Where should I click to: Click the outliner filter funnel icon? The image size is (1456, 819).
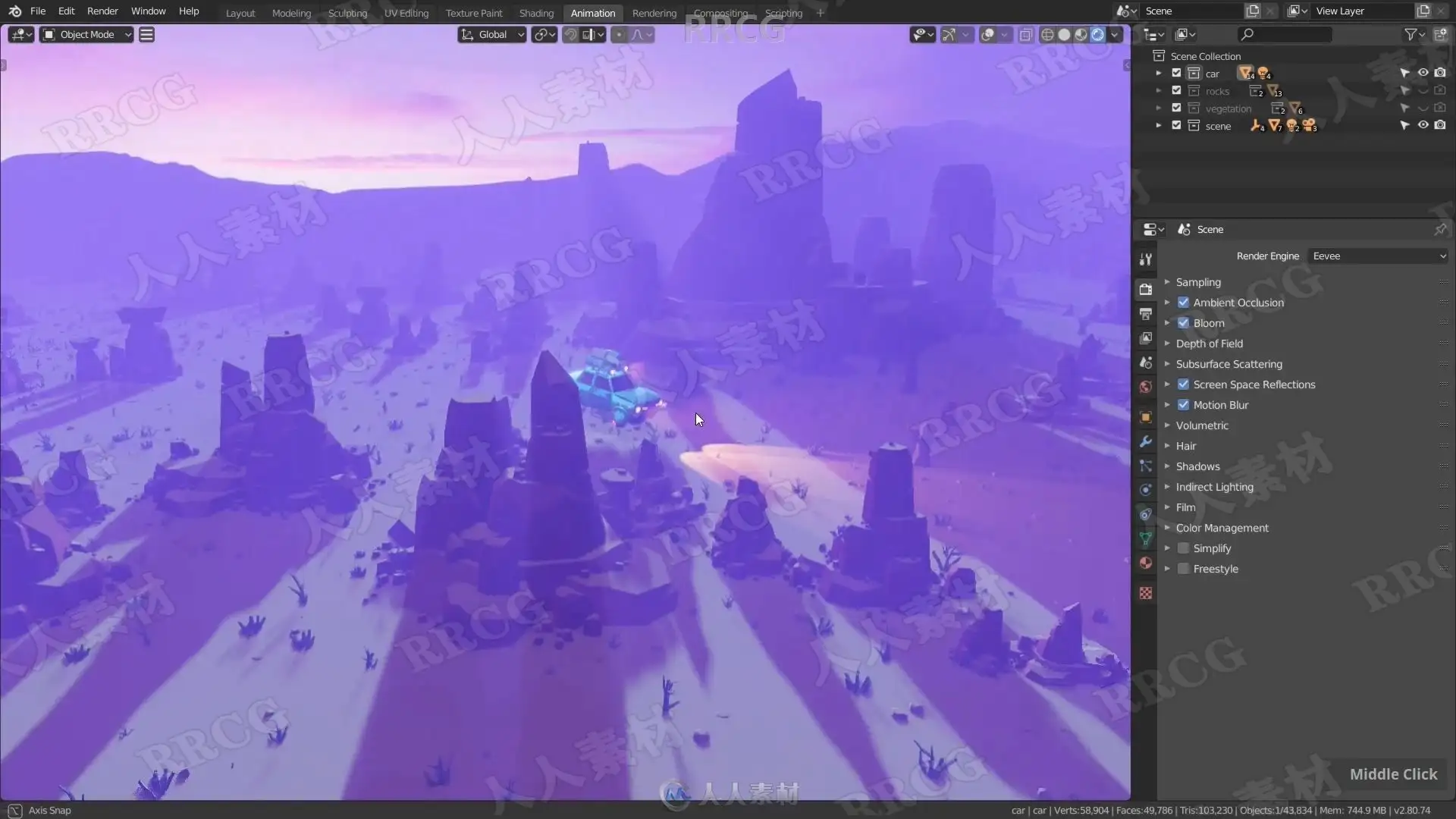pyautogui.click(x=1410, y=35)
